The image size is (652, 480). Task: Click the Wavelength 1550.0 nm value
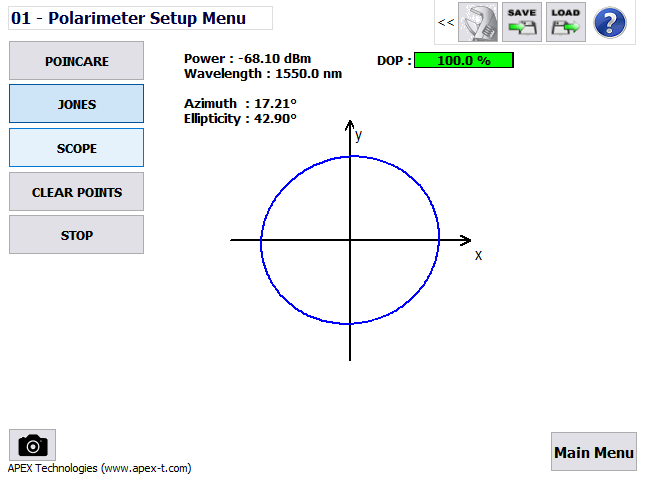(x=263, y=74)
